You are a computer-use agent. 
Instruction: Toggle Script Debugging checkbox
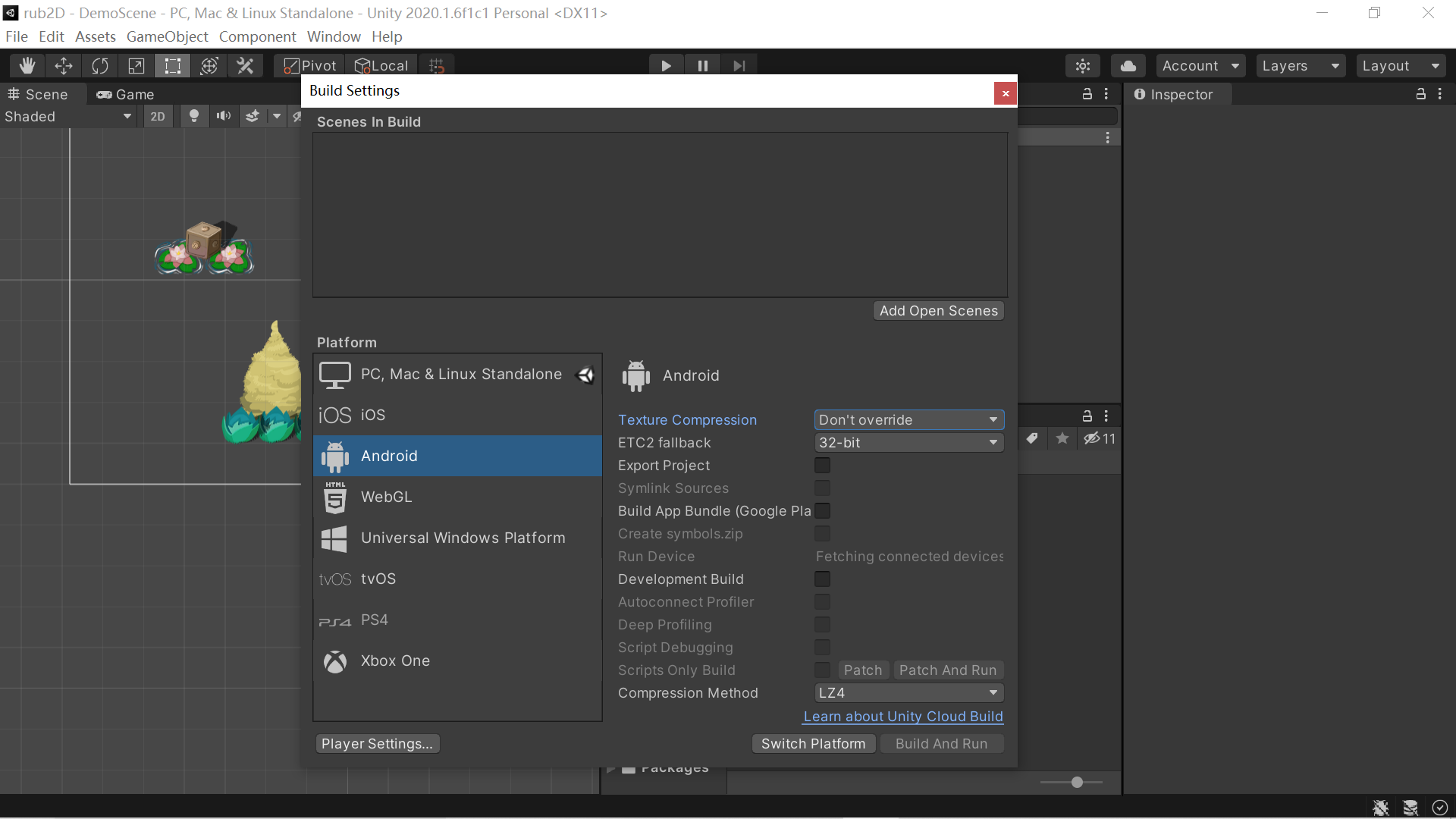click(x=822, y=647)
